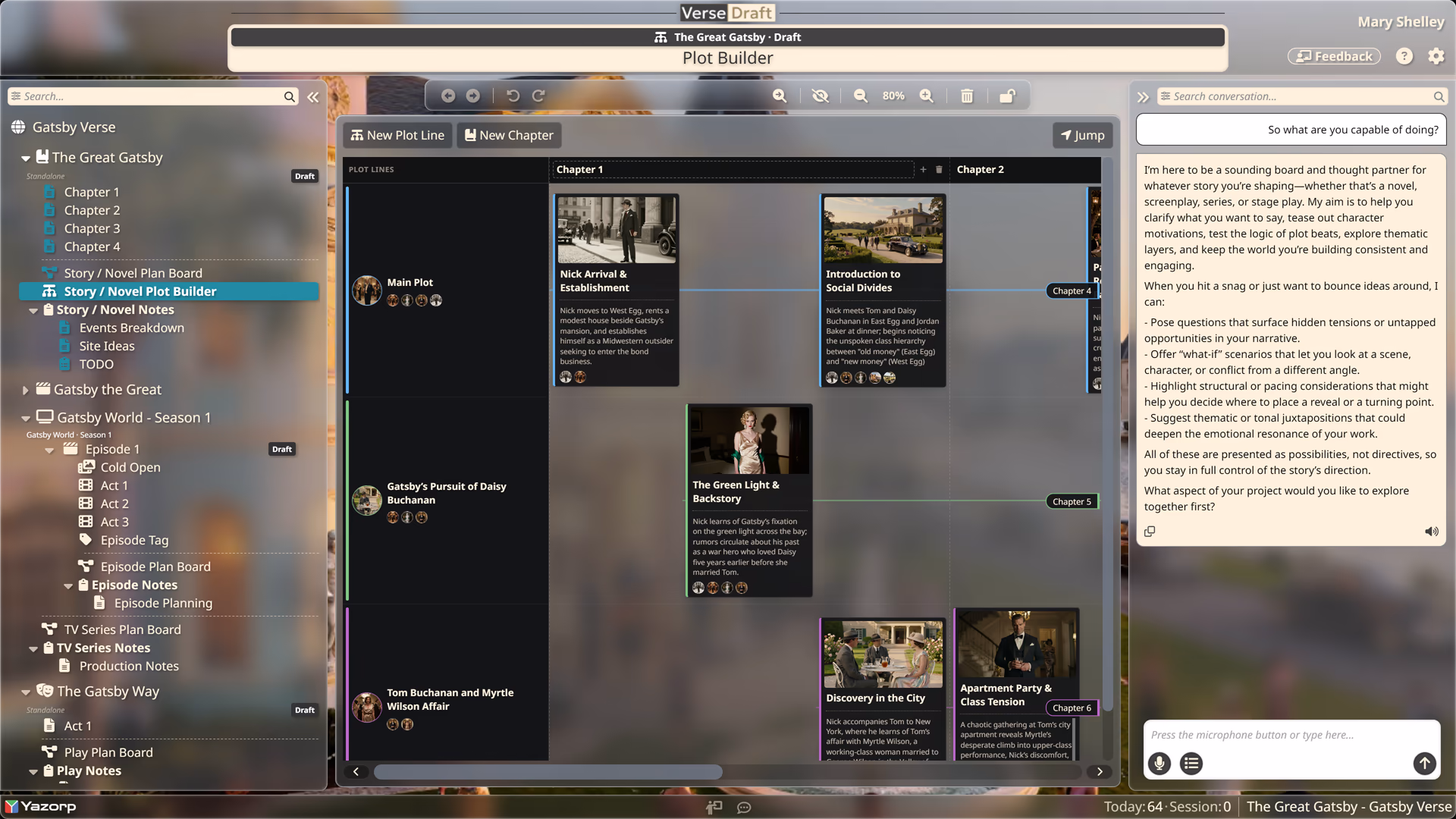Image resolution: width=1456 pixels, height=819 pixels.
Task: Zoom out the plot canvas
Action: (861, 96)
